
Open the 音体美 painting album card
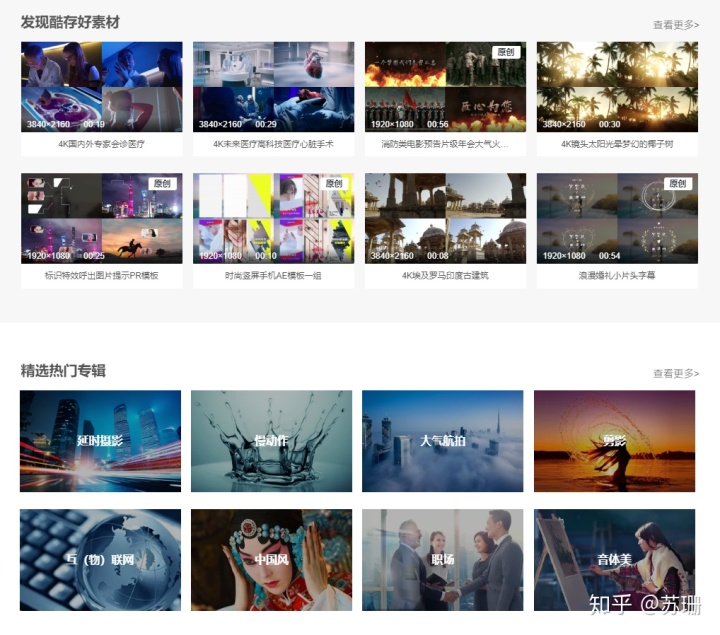[614, 560]
